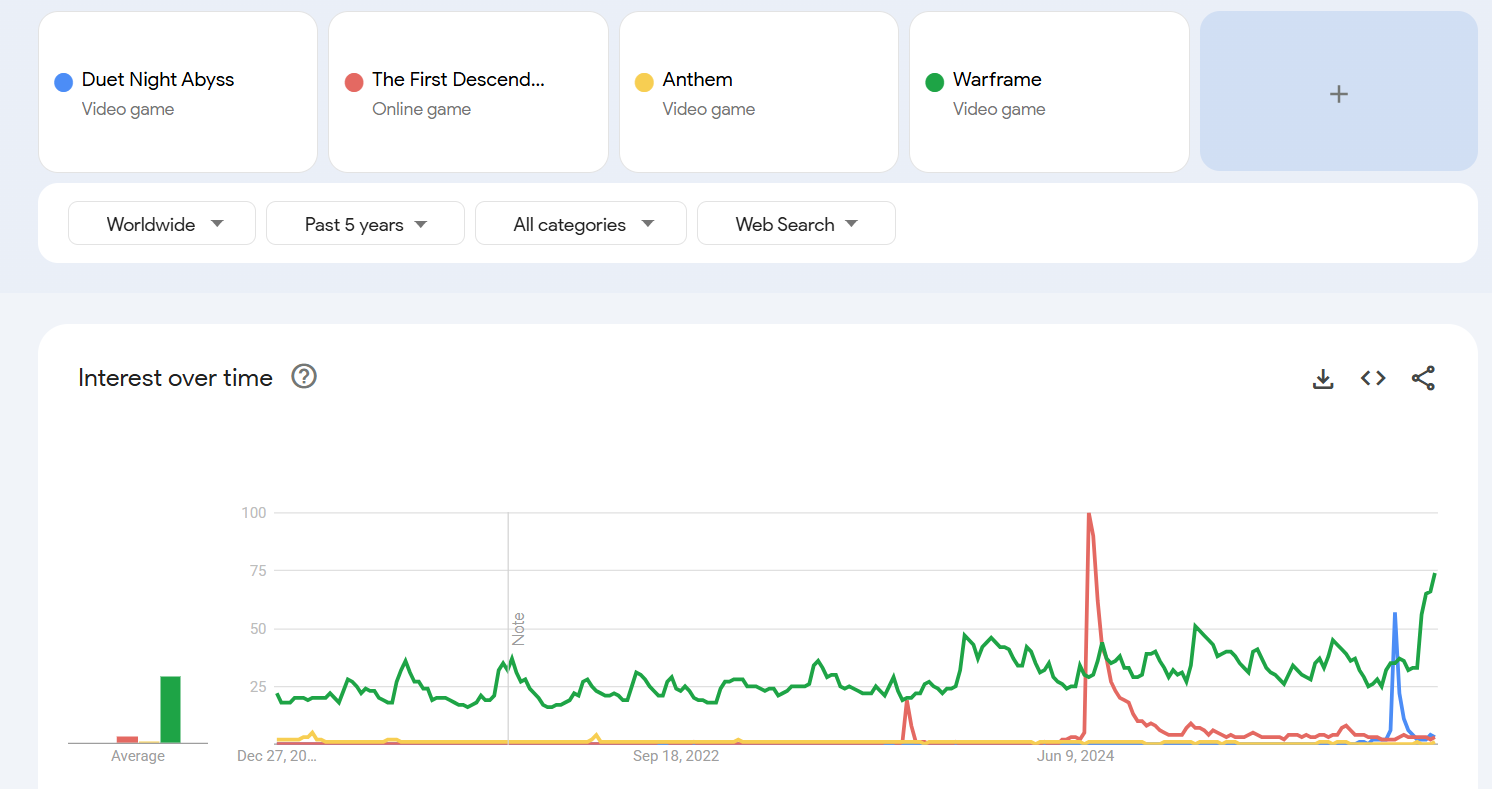Click the Interest over time heading
The height and width of the screenshot is (789, 1492).
click(x=175, y=378)
